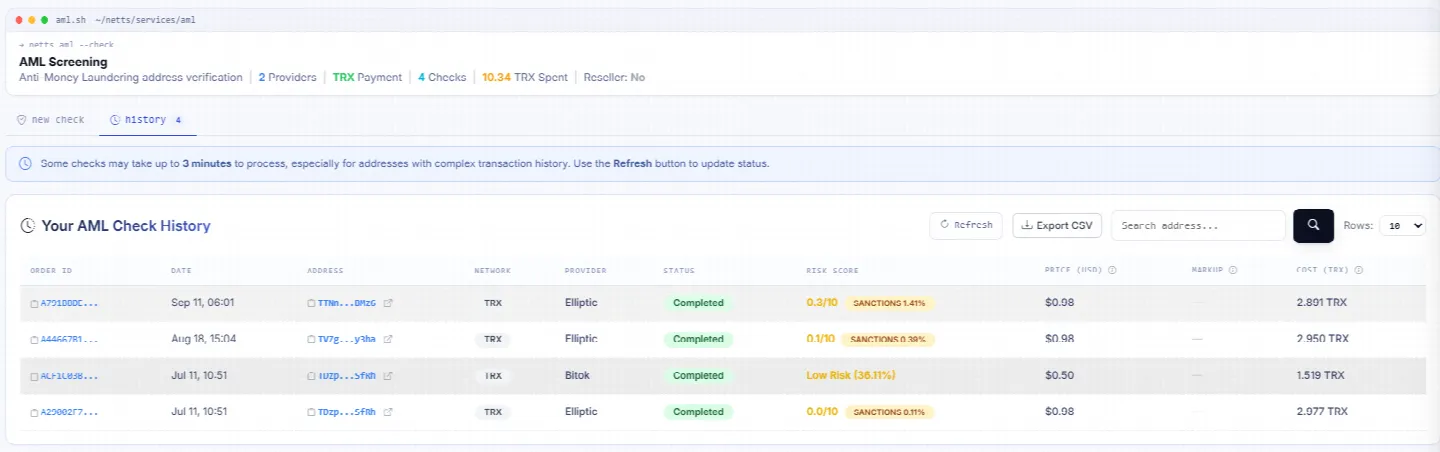Click the 4 Checks stat
The width and height of the screenshot is (1440, 452).
click(x=442, y=77)
